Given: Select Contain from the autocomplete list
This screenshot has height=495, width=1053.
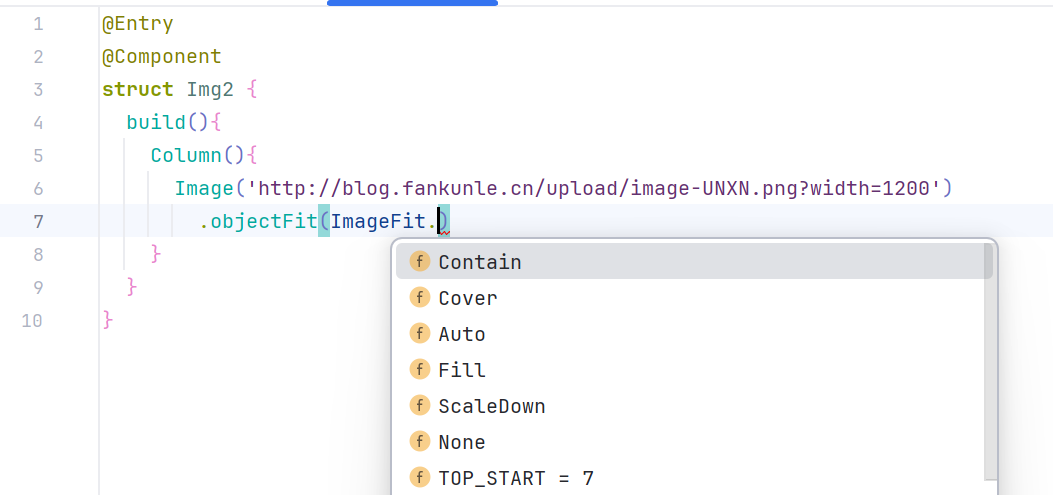Looking at the screenshot, I should [480, 262].
